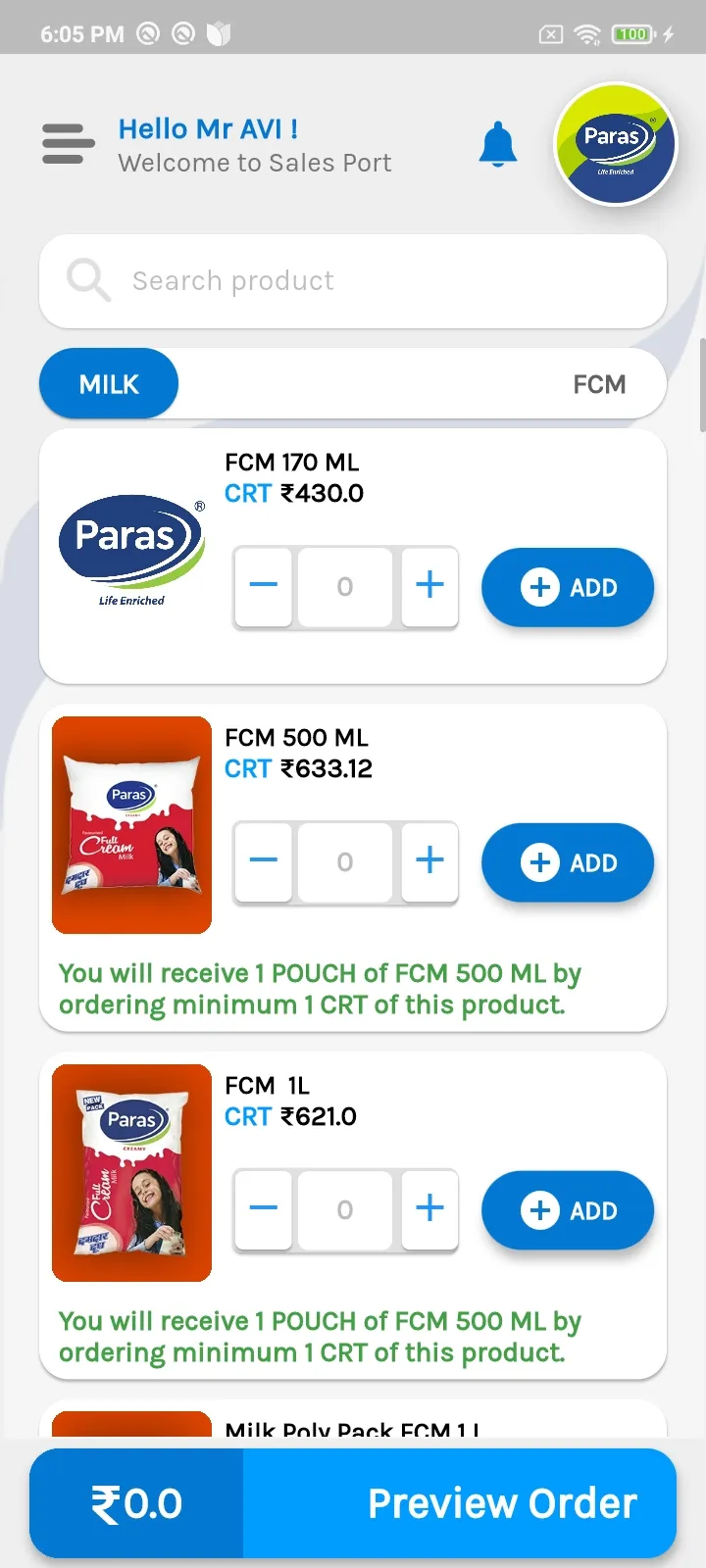This screenshot has width=706, height=1568.
Task: Decrease FCM 170 ML quantity with minus
Action: [x=263, y=586]
